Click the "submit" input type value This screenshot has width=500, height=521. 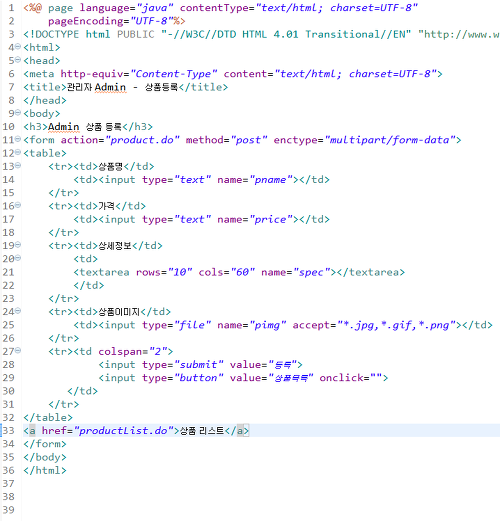pyautogui.click(x=199, y=365)
